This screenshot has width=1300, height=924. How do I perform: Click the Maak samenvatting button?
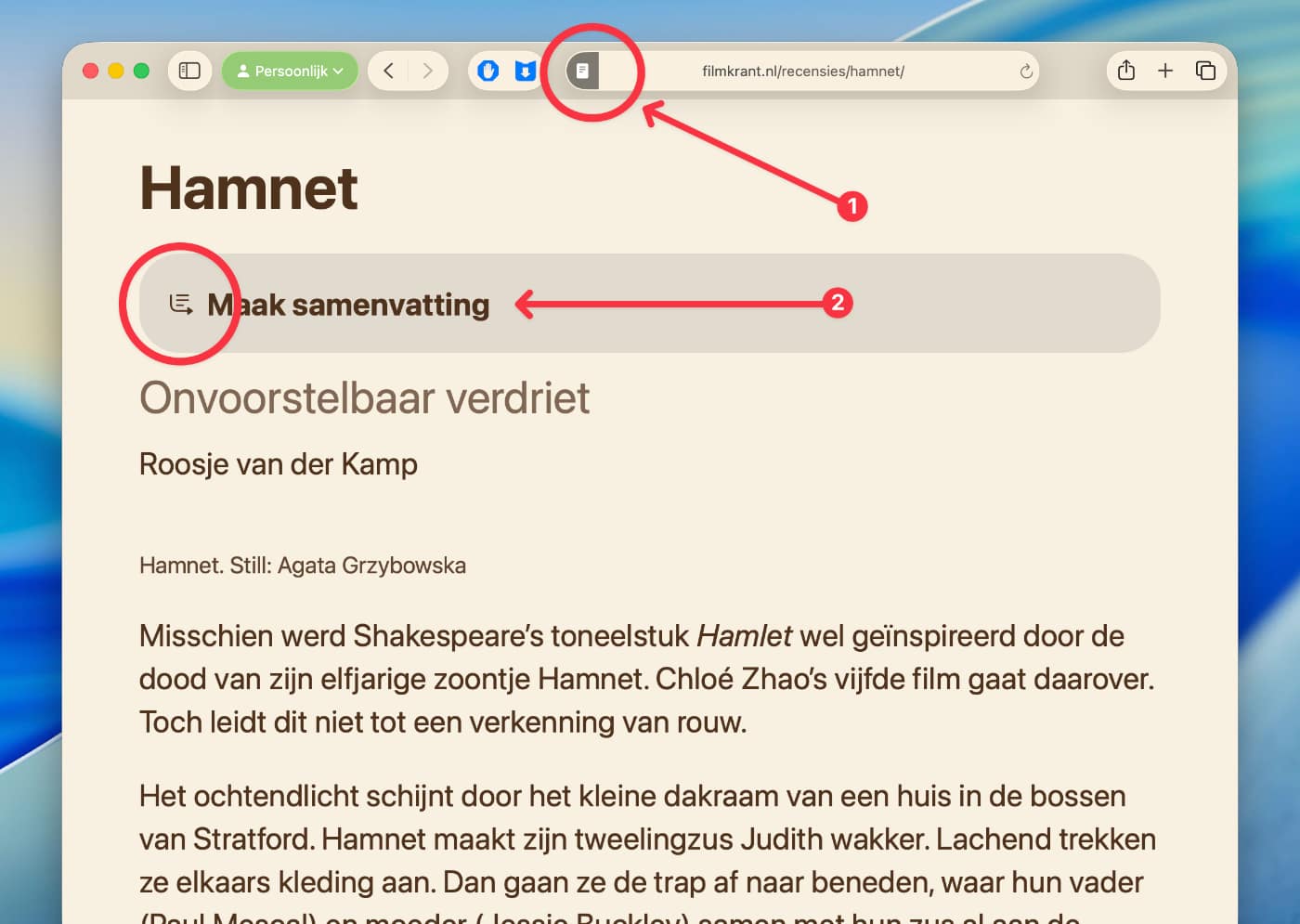point(348,304)
